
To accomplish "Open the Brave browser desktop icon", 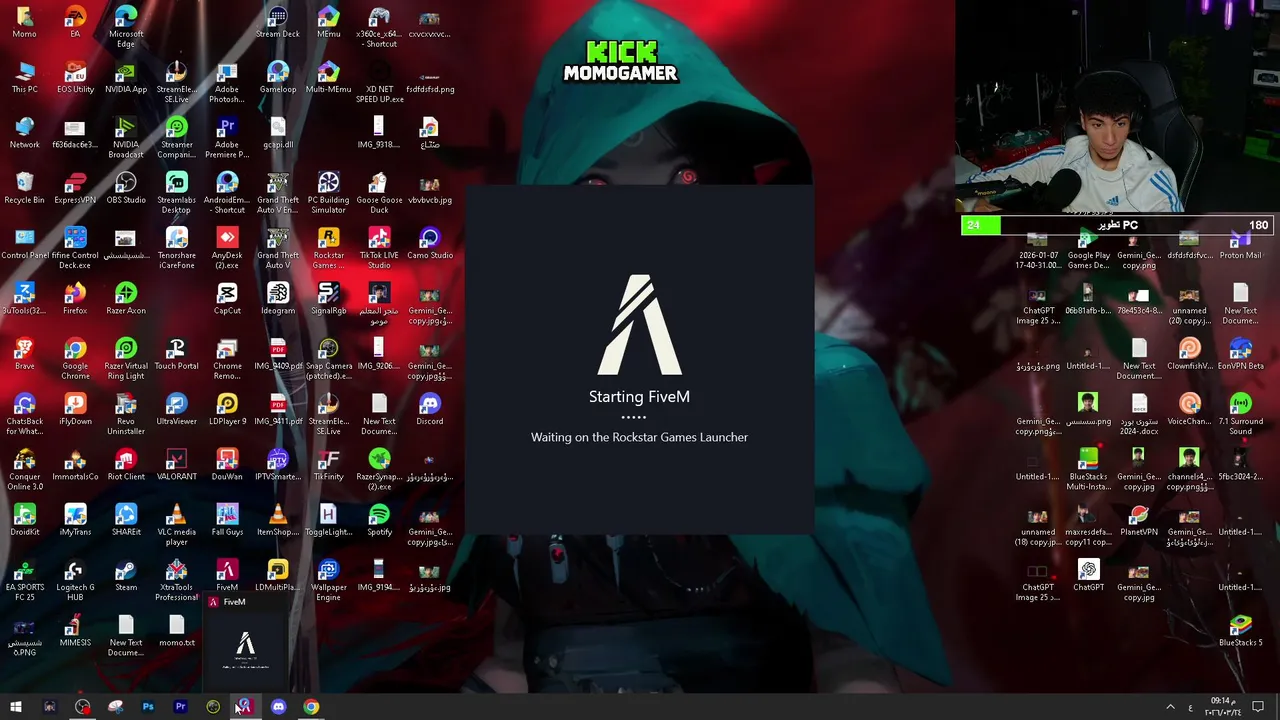I will (24, 354).
